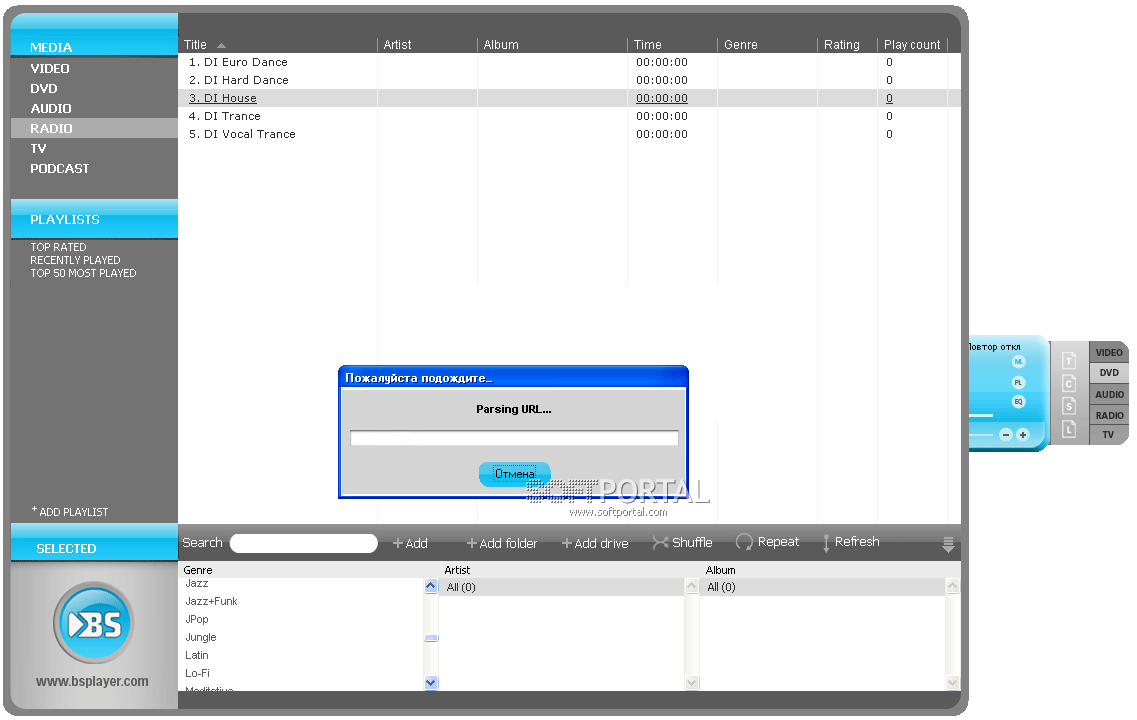Click the S document icon

[1069, 406]
